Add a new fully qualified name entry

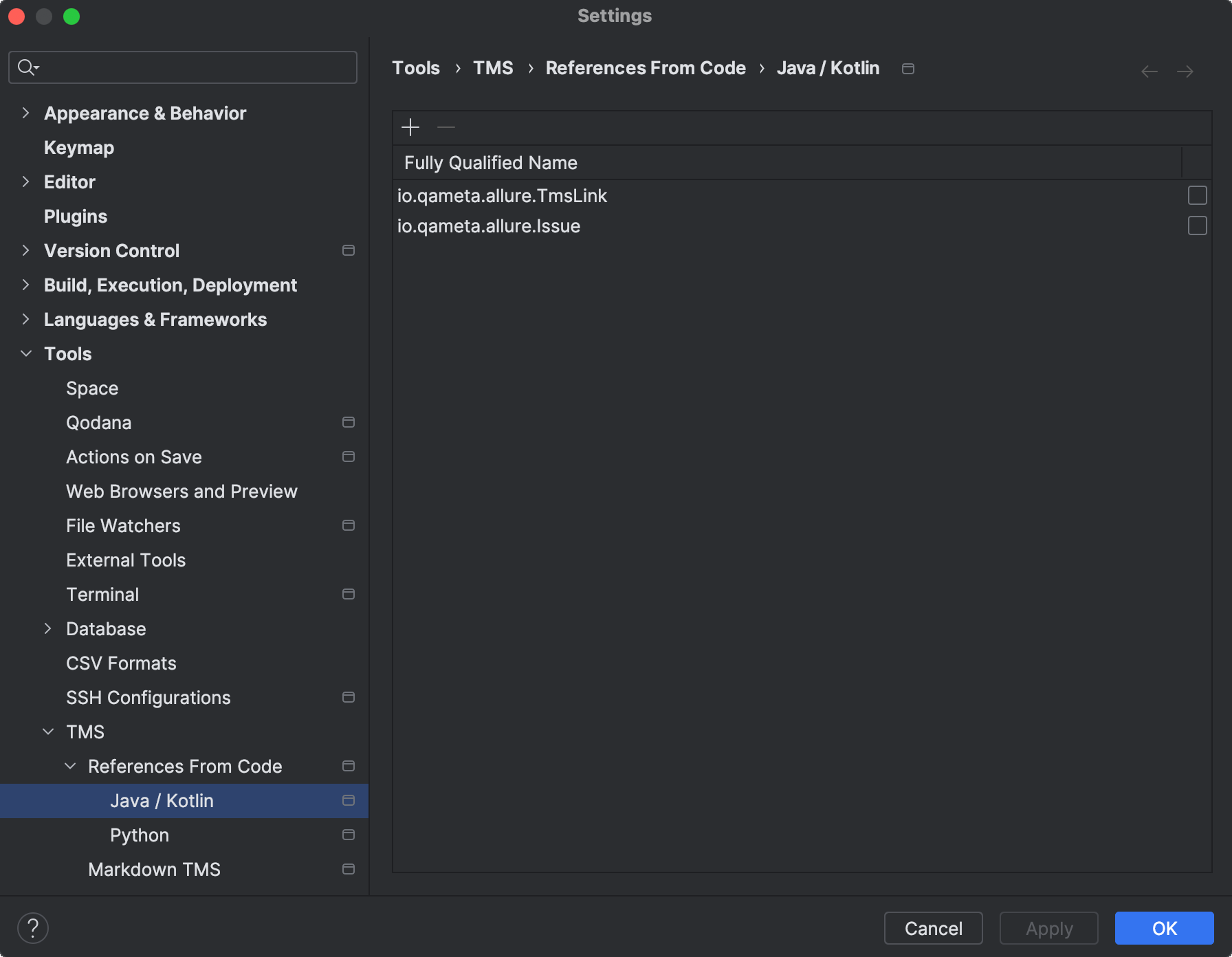[410, 127]
